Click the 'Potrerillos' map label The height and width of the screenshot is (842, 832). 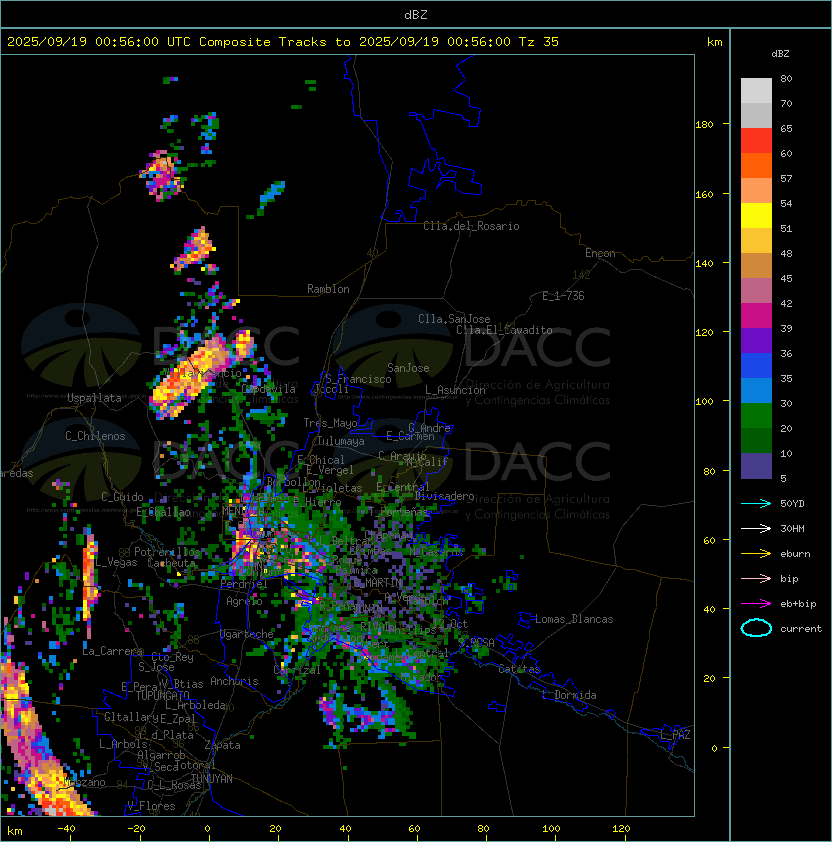coord(167,552)
